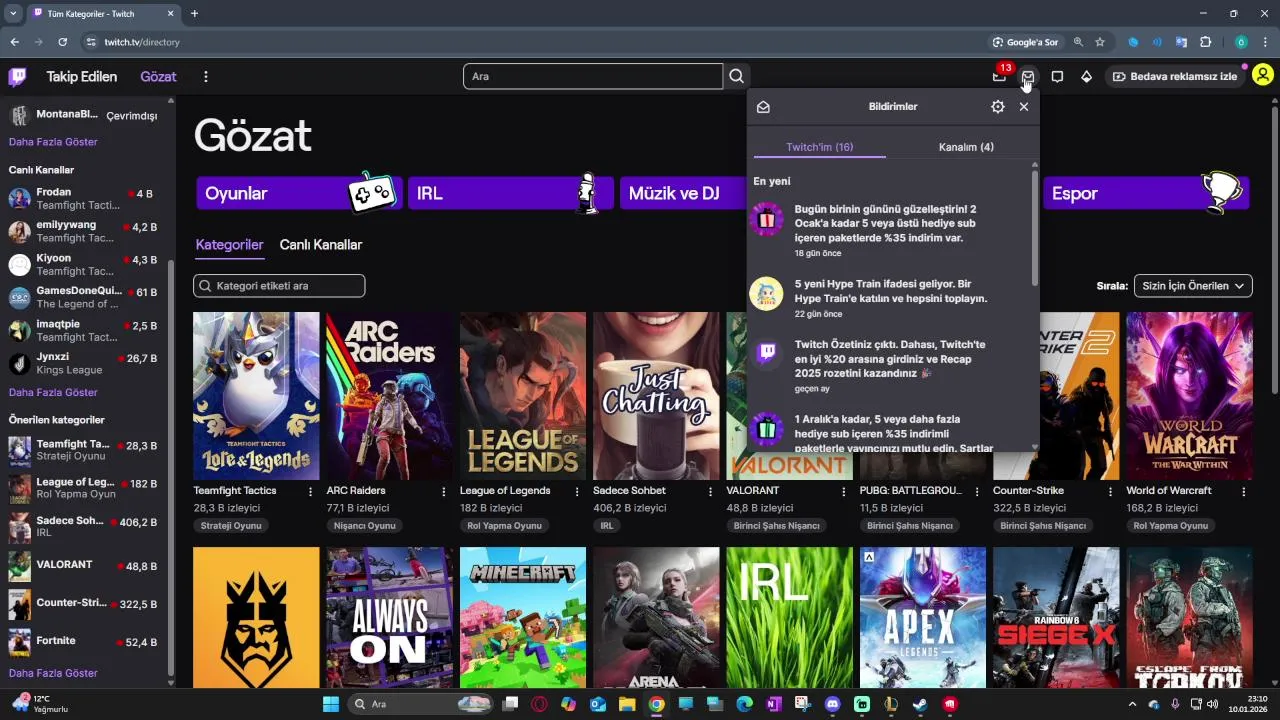Open the three-dot menu beside Gözat
The width and height of the screenshot is (1280, 720).
pos(206,77)
